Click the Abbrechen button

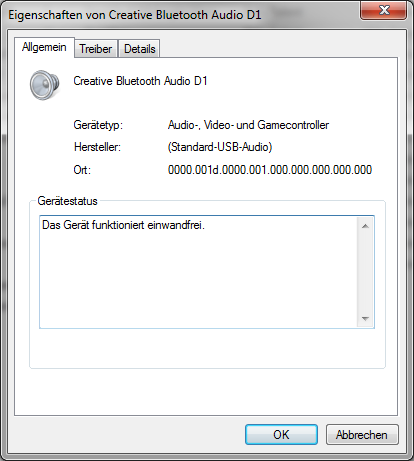pyautogui.click(x=362, y=435)
